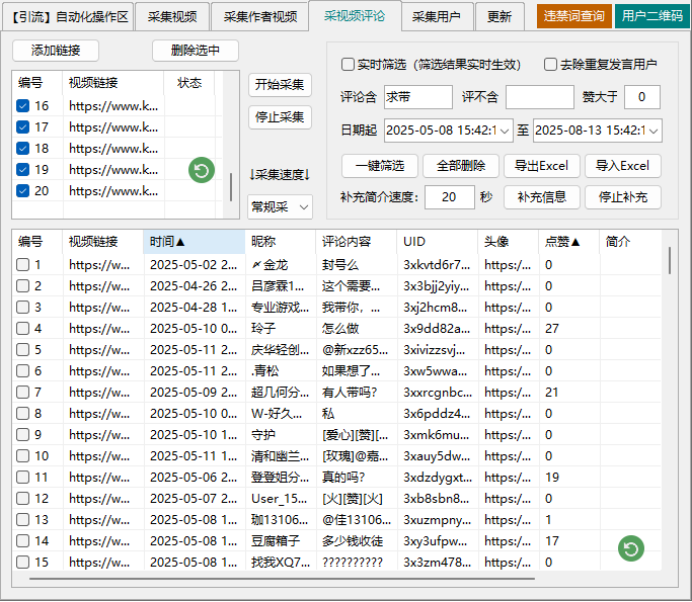Image resolution: width=692 pixels, height=602 pixels.
Task: Click the green refresh icon in the comments table
Action: [x=630, y=548]
